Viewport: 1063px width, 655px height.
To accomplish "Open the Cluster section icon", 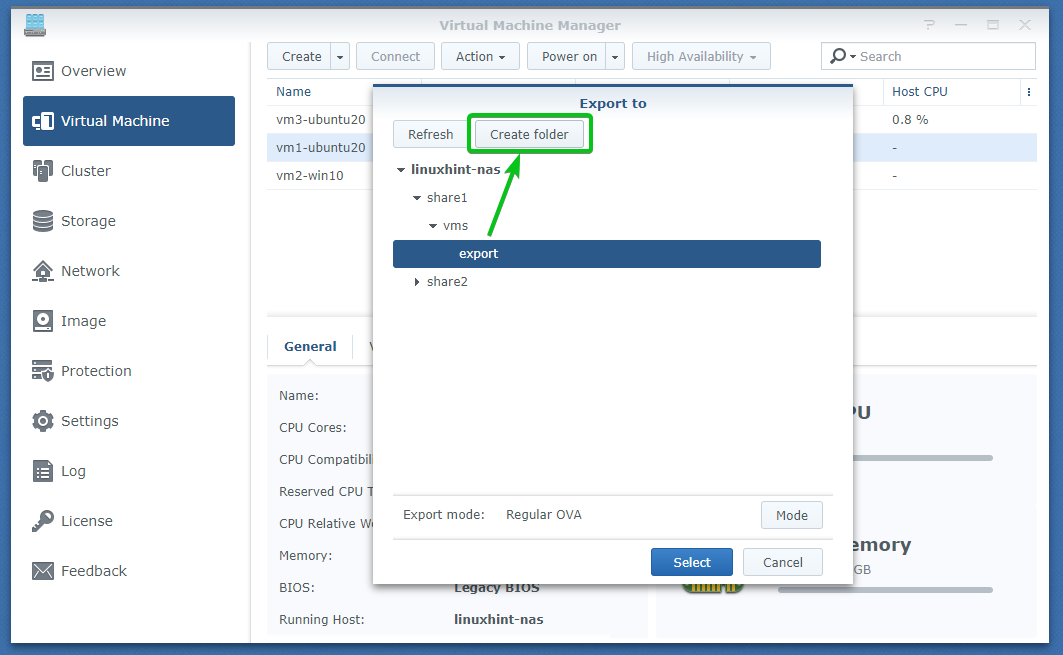I will pyautogui.click(x=43, y=171).
